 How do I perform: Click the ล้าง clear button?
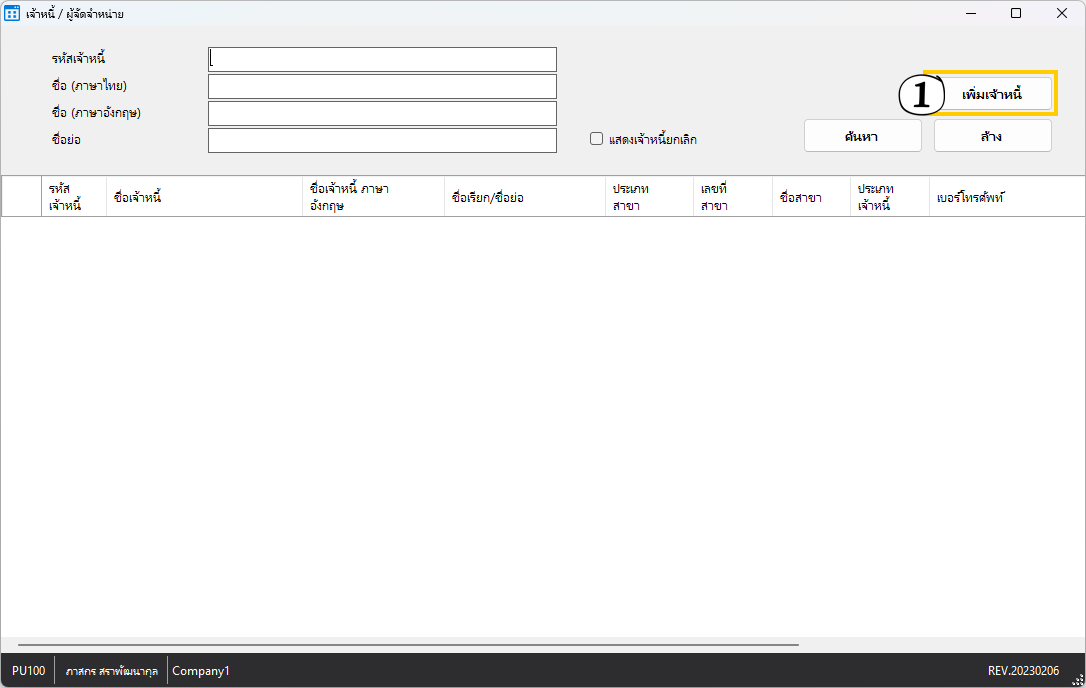click(992, 136)
